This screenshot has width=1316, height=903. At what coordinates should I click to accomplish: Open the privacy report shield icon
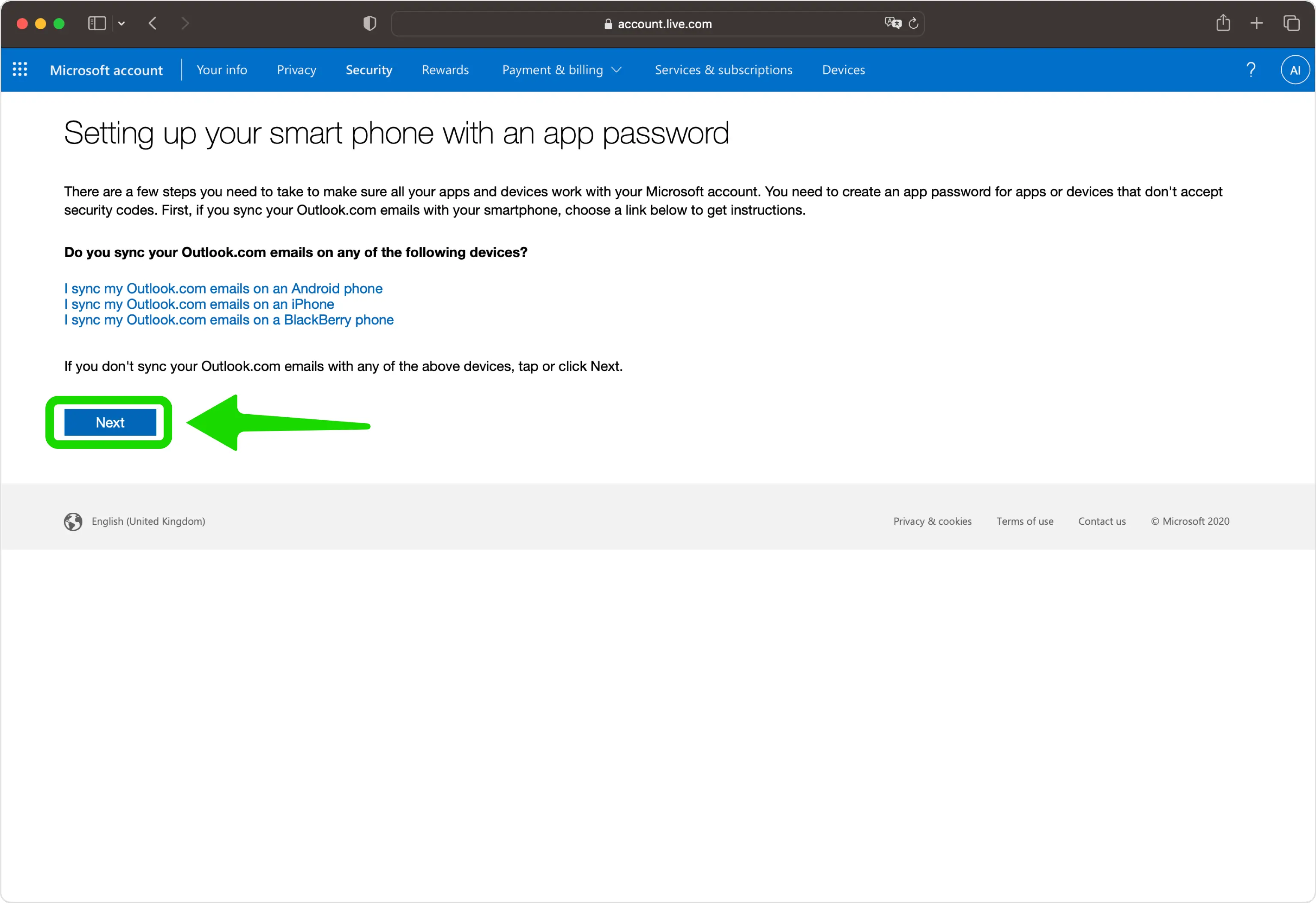[x=369, y=23]
